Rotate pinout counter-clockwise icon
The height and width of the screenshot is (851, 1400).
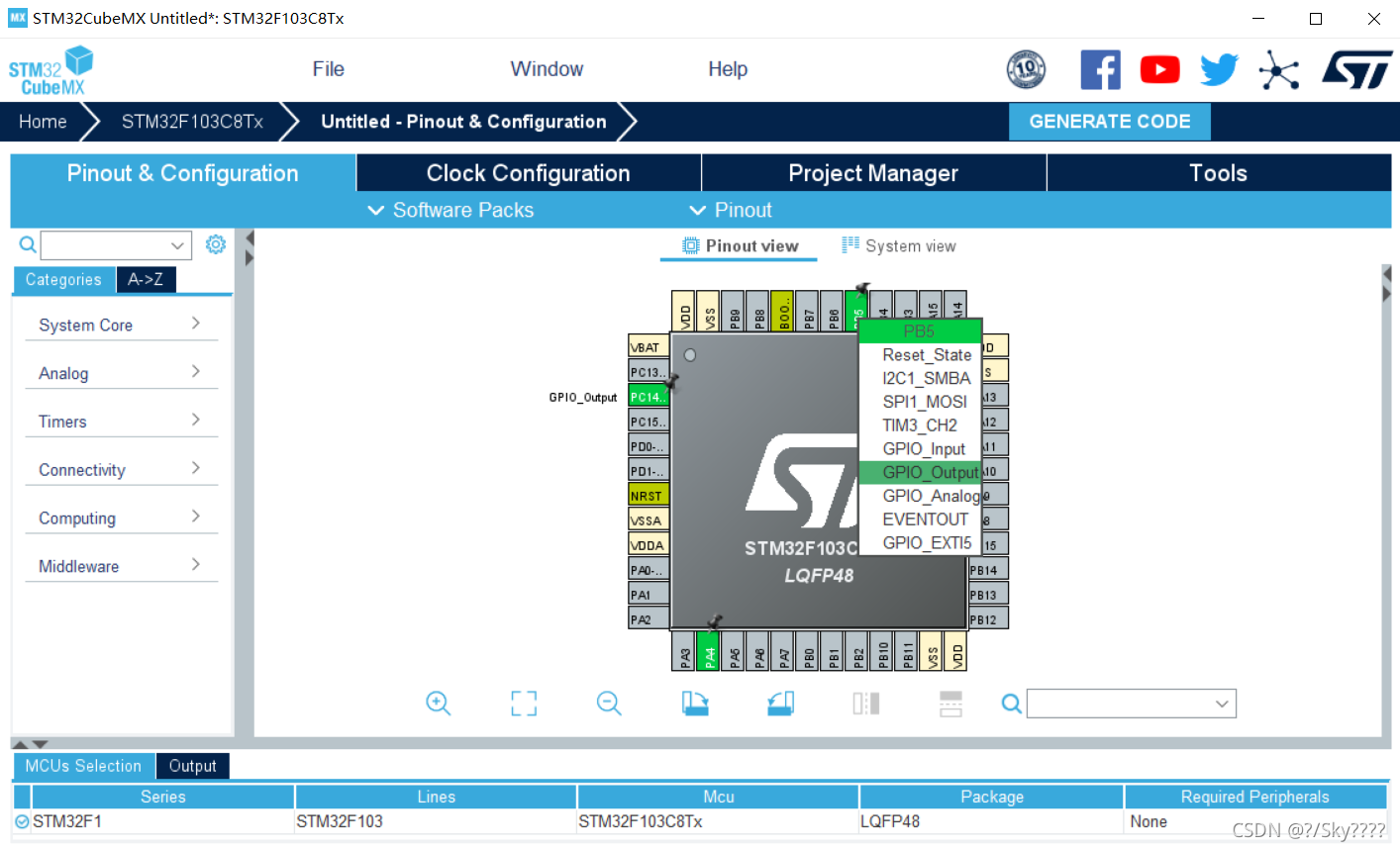click(x=780, y=704)
